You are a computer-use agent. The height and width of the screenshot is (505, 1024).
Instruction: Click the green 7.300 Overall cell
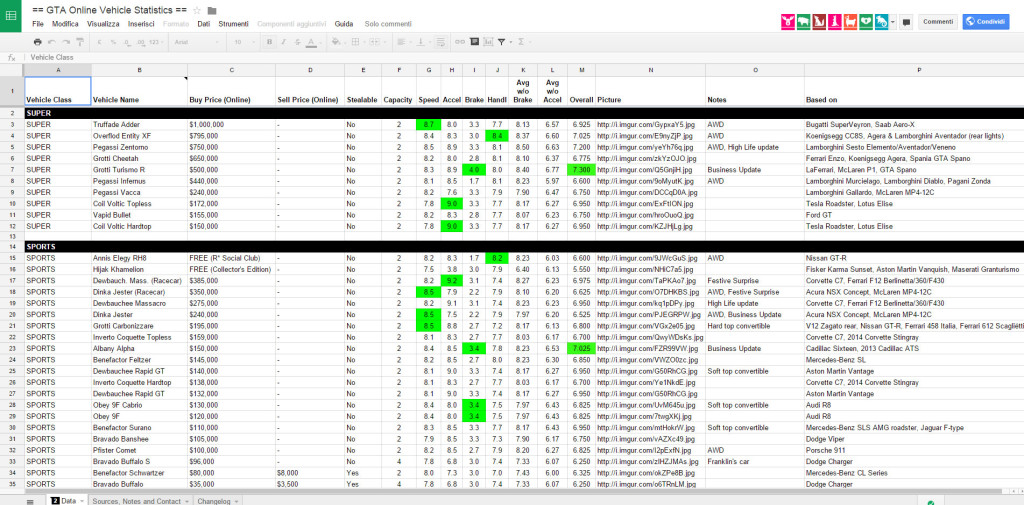point(581,170)
